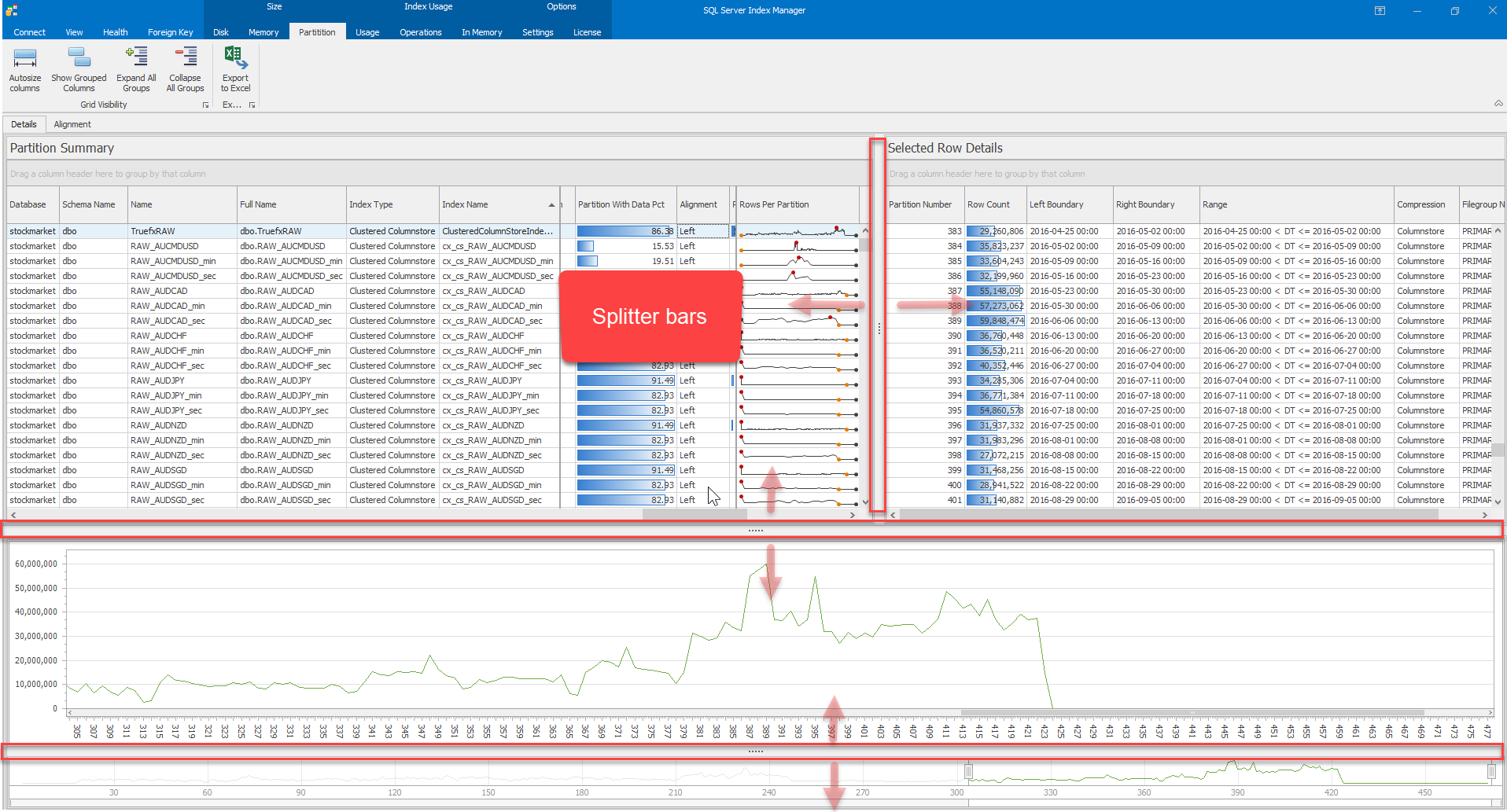The width and height of the screenshot is (1507, 812).
Task: Select the RAW_AUCMDUSD_min row name
Action: click(182, 261)
